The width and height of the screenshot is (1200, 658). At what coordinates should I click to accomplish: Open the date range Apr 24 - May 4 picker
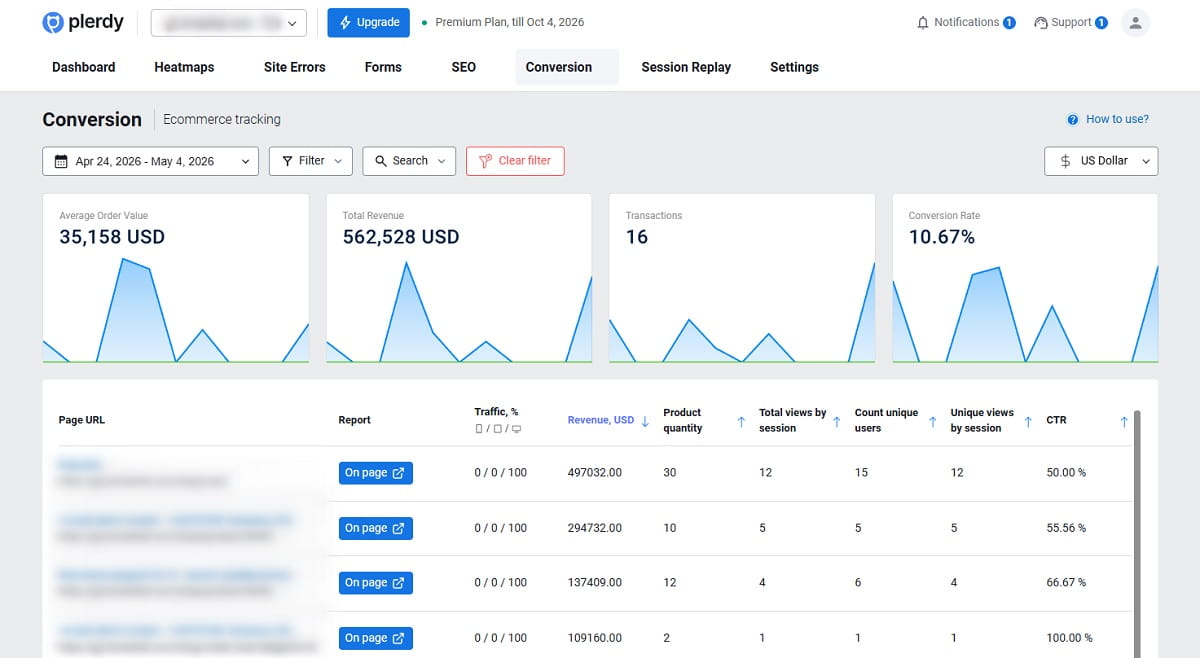(150, 161)
